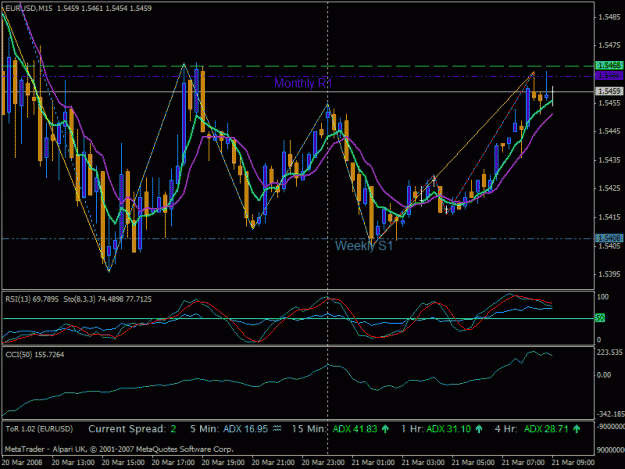Click the ToR 1.02 (EURUSD) label
625x469 pixels.
coord(39,429)
